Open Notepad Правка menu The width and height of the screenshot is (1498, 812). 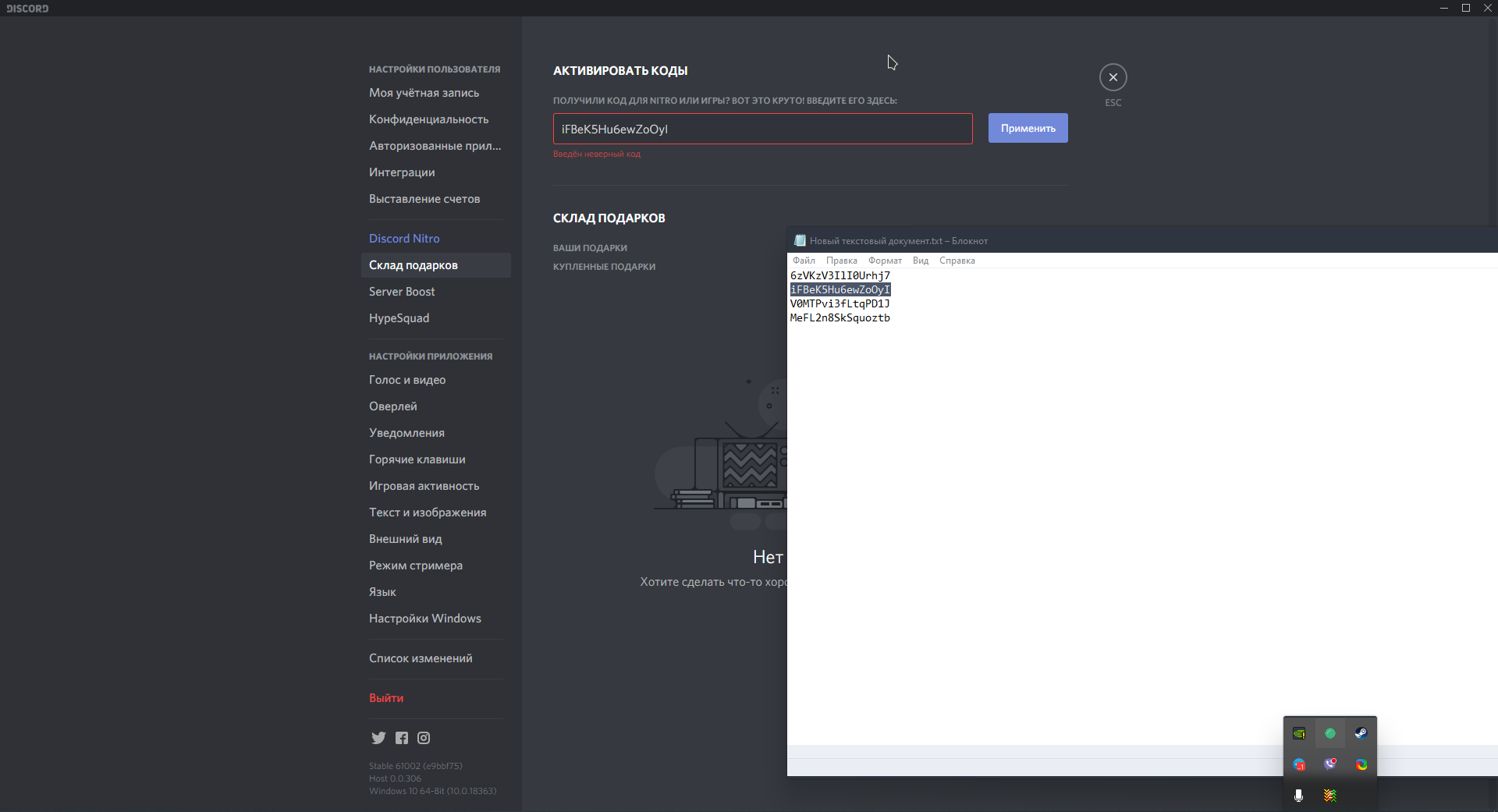pos(841,261)
